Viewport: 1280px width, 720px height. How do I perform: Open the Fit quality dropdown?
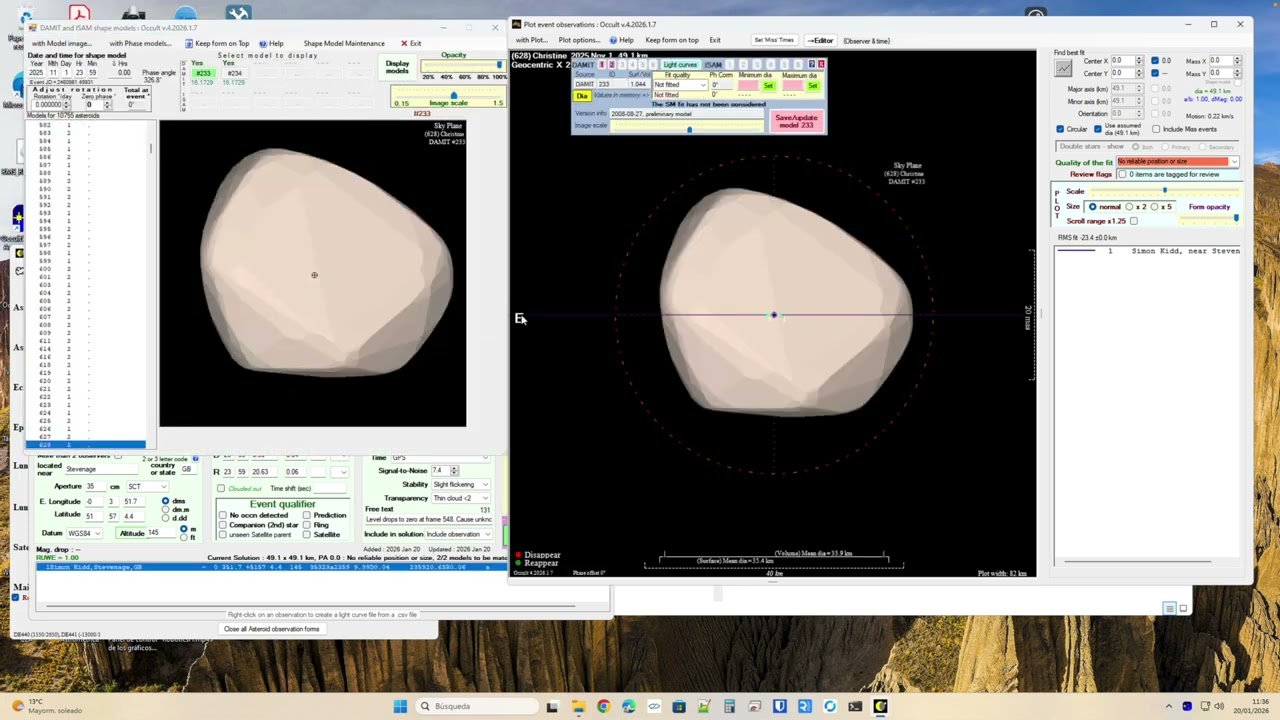tap(680, 85)
